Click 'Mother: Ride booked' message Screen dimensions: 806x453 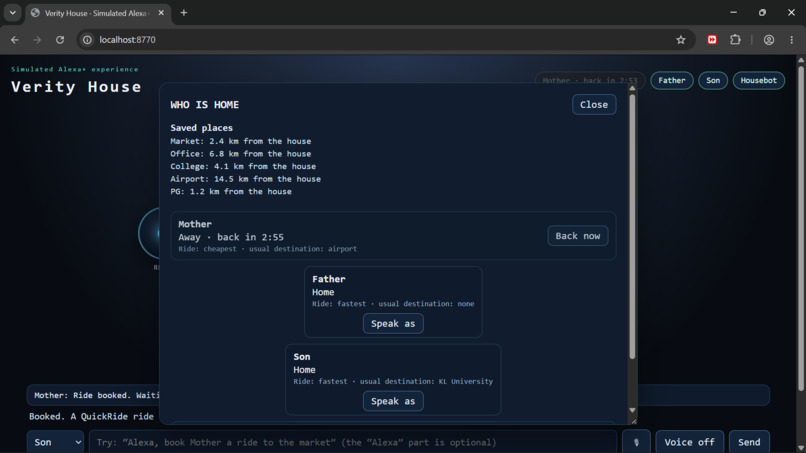pyautogui.click(x=97, y=395)
